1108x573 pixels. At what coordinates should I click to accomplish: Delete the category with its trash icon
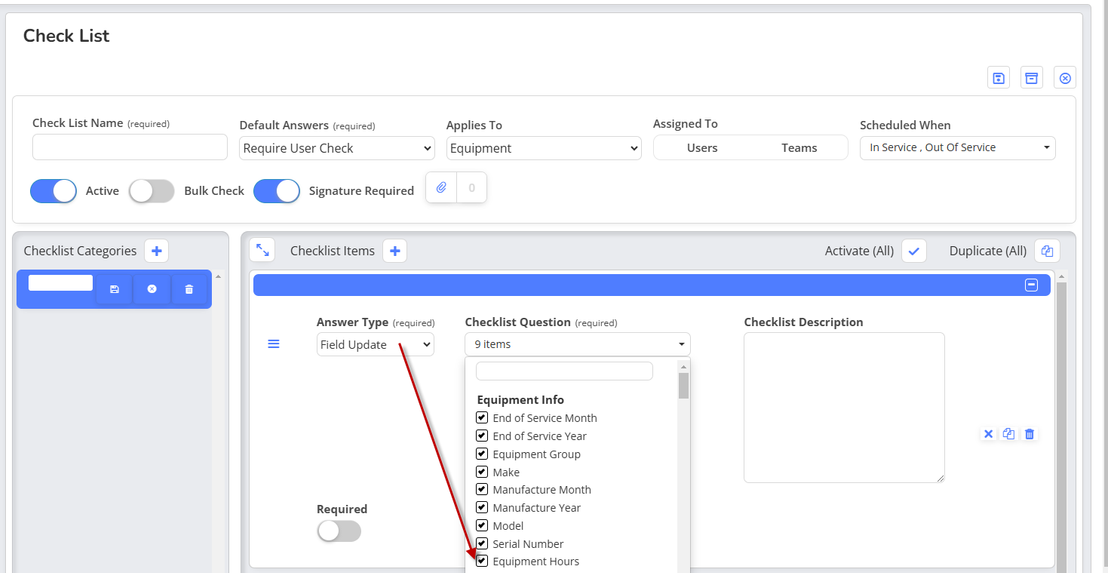click(189, 289)
